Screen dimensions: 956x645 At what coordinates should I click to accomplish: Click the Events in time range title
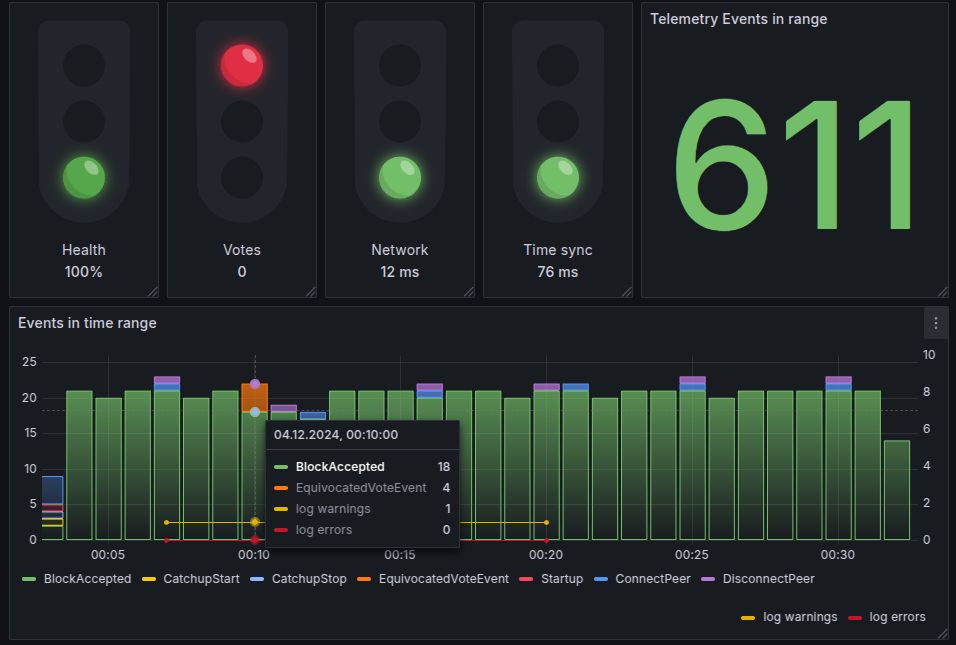pos(87,323)
